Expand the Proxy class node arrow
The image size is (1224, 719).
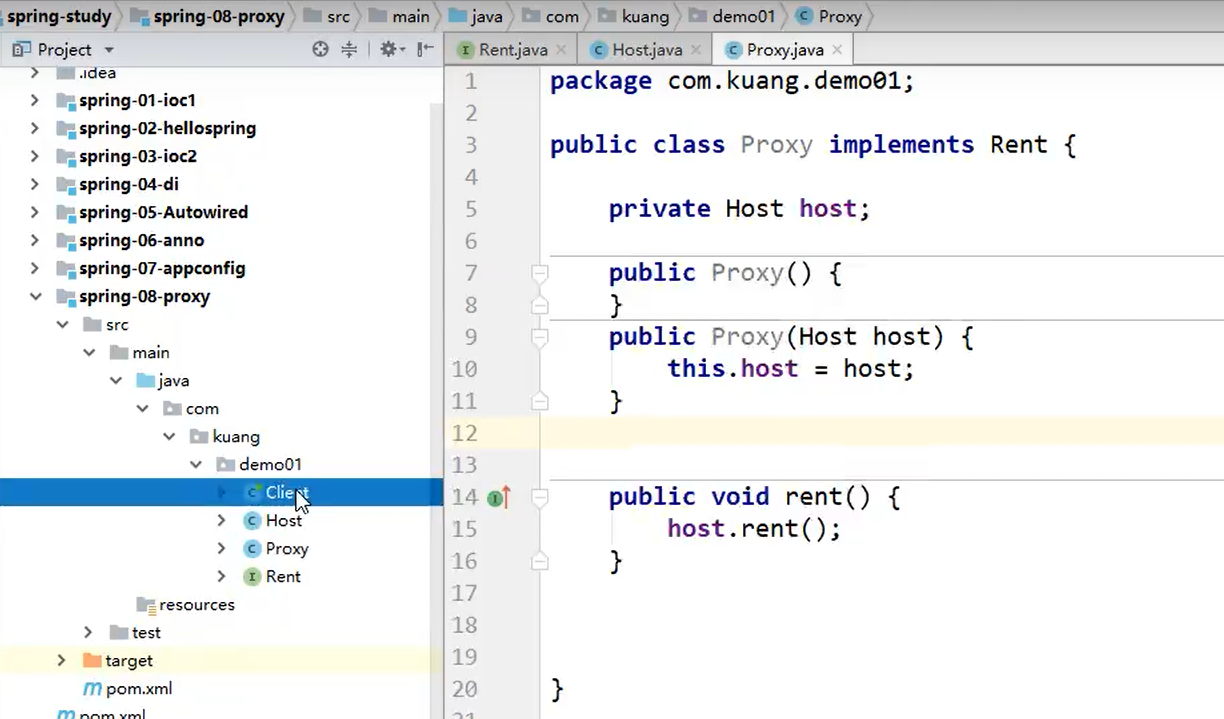coord(222,548)
